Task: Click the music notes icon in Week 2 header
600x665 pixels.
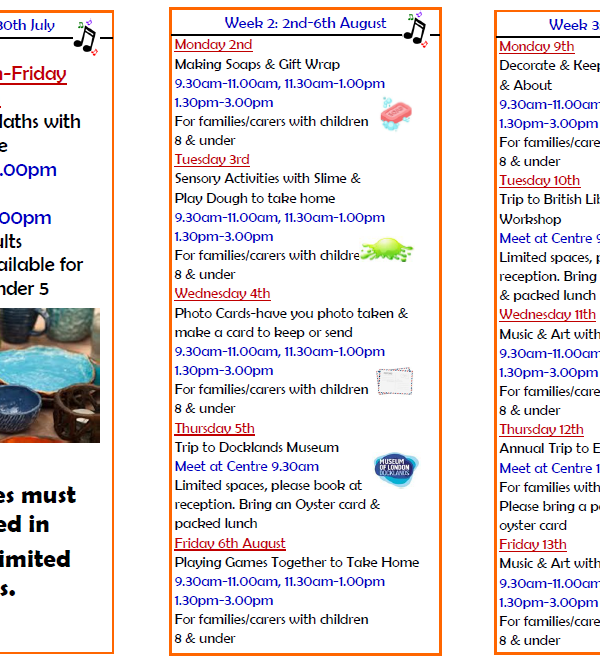Action: 414,31
